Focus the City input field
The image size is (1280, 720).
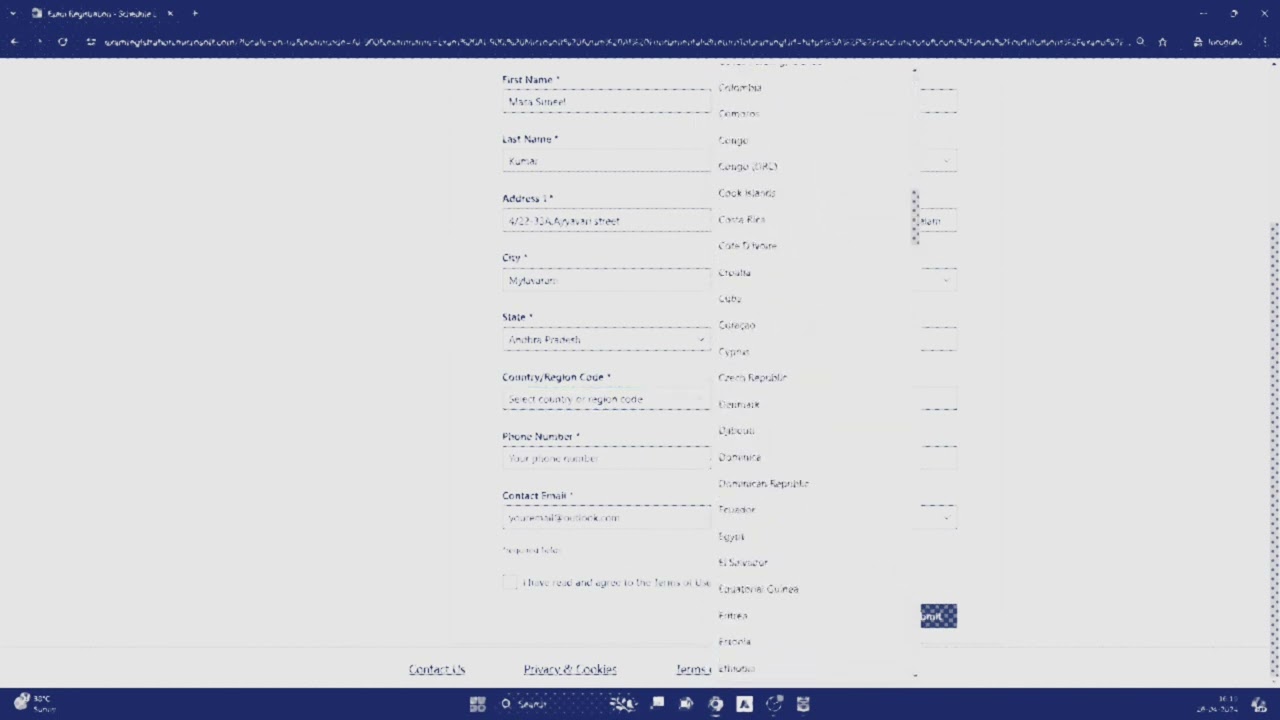click(606, 281)
